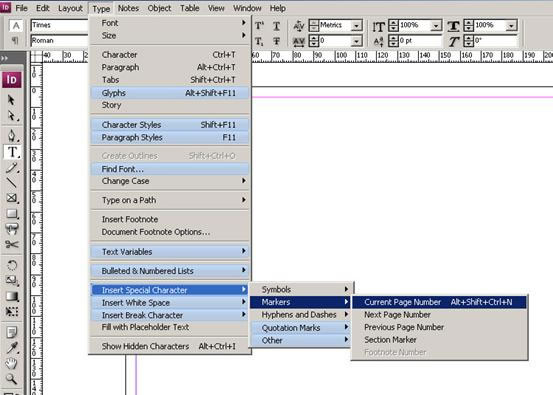This screenshot has height=395, width=553.
Task: Open Horizontal Scale percentage dropdown
Action: click(x=511, y=25)
